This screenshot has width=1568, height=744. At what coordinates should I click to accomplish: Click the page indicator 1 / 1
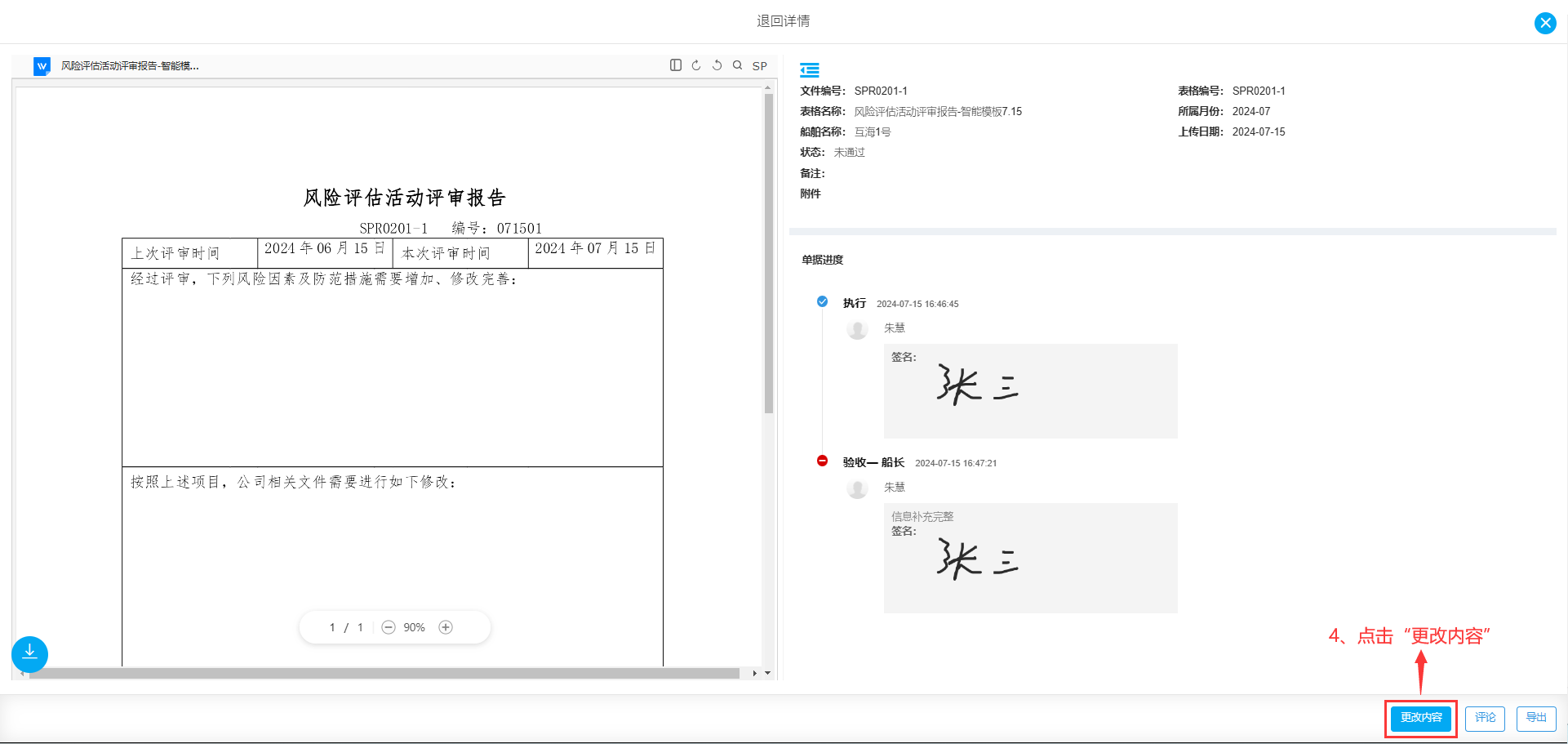click(346, 627)
